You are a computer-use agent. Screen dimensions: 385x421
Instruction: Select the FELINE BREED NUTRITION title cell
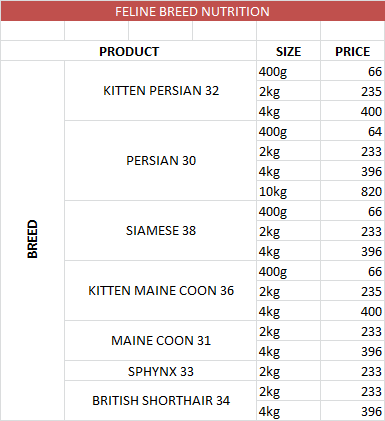click(192, 12)
